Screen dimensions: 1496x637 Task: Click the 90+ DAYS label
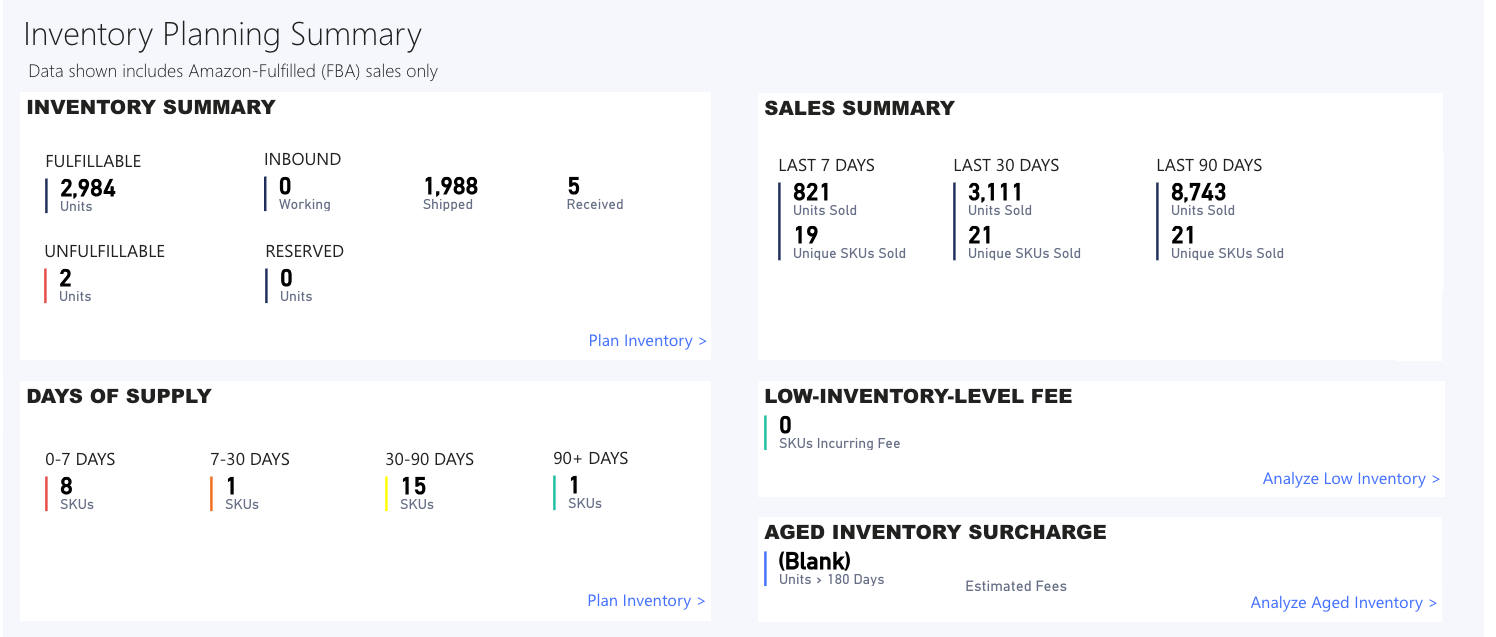590,459
